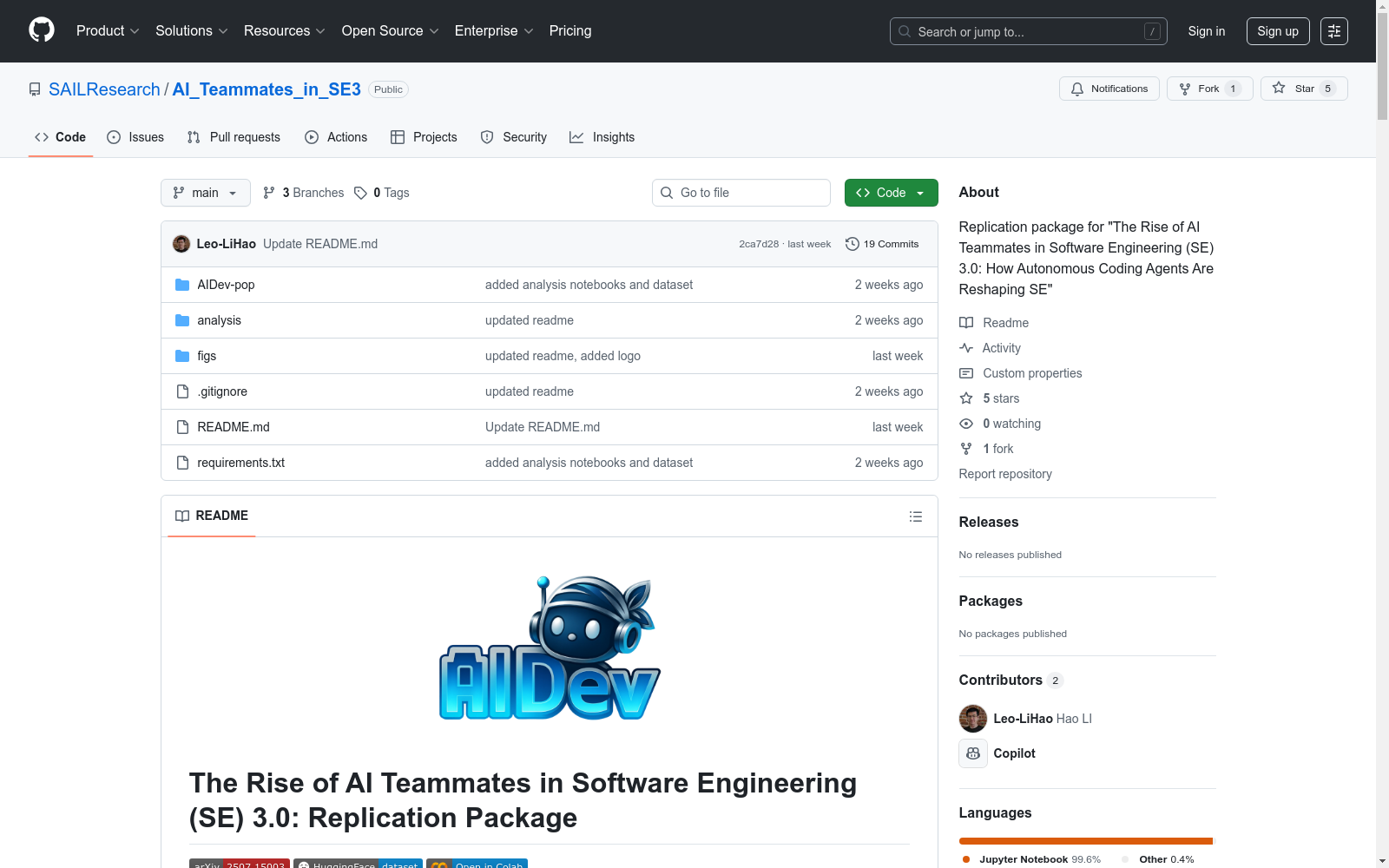Open contributor Leo-LiHao's profile

pos(1023,719)
